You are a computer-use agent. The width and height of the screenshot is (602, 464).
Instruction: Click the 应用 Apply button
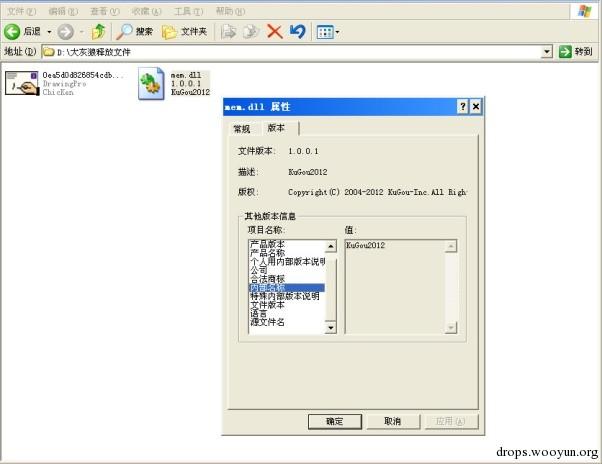tap(452, 421)
